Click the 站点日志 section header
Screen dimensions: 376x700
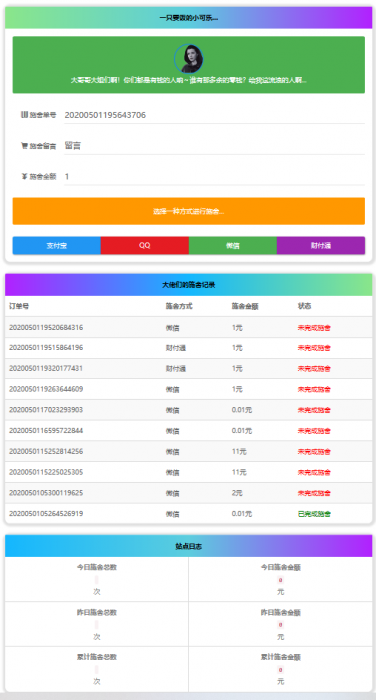(x=188, y=546)
